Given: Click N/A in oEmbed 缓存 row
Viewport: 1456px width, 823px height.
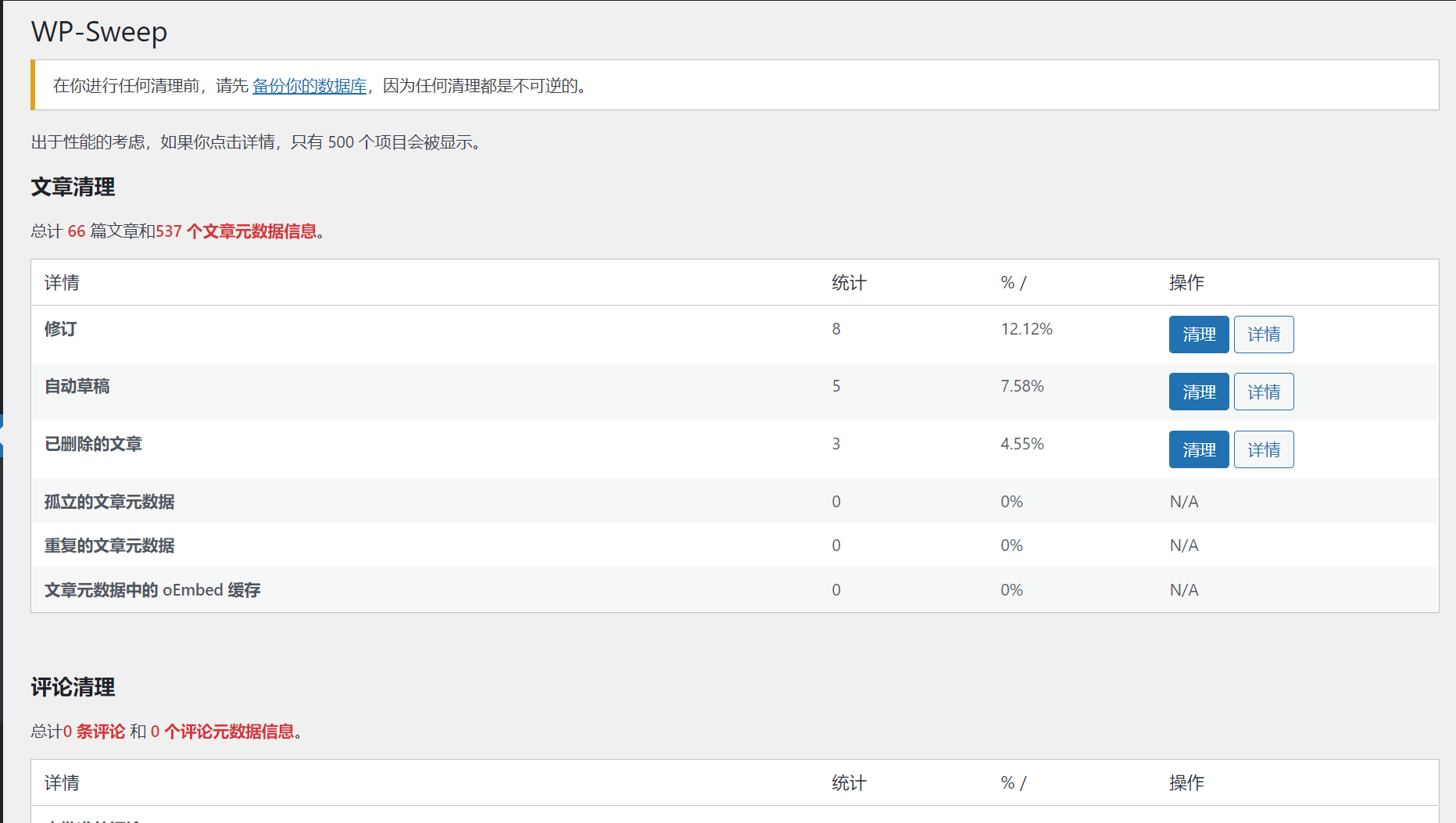Looking at the screenshot, I should click(1184, 590).
